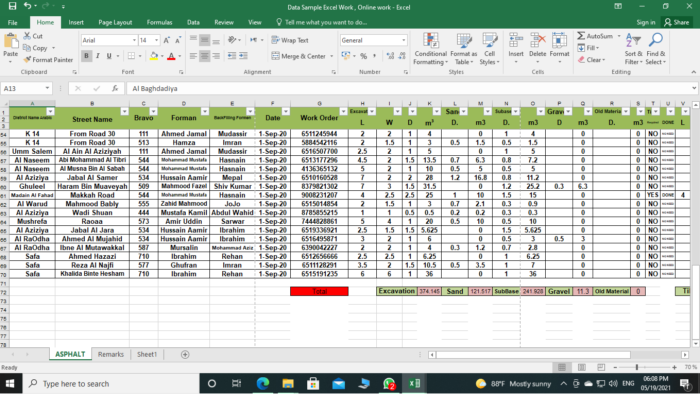Increase font size with the large A icon
Image resolution: width=700 pixels, height=394 pixels.
167,40
